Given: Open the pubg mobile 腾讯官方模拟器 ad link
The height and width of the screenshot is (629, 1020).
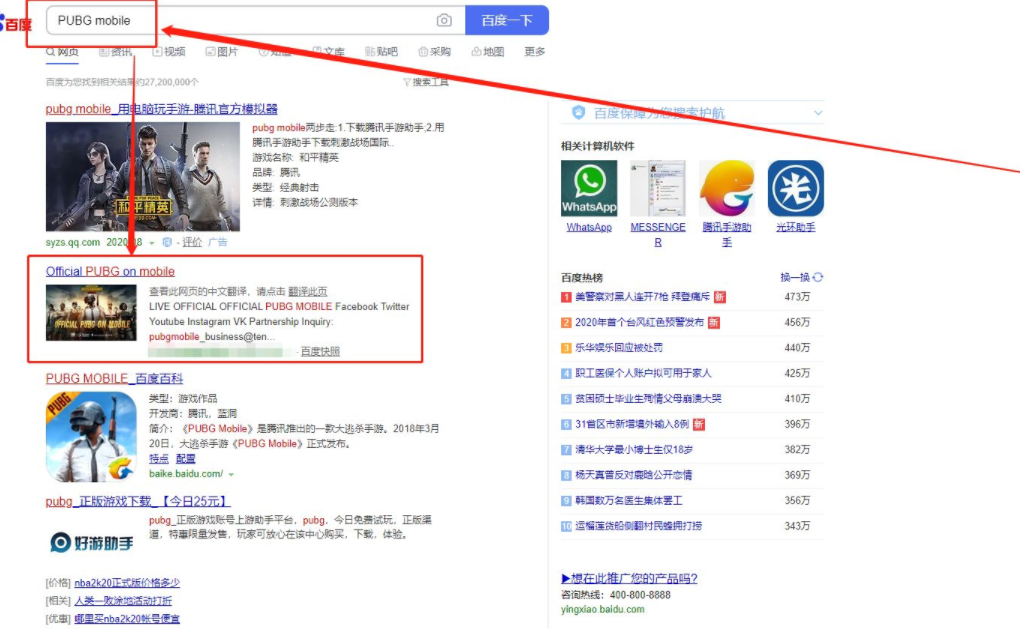Looking at the screenshot, I should pyautogui.click(x=161, y=109).
